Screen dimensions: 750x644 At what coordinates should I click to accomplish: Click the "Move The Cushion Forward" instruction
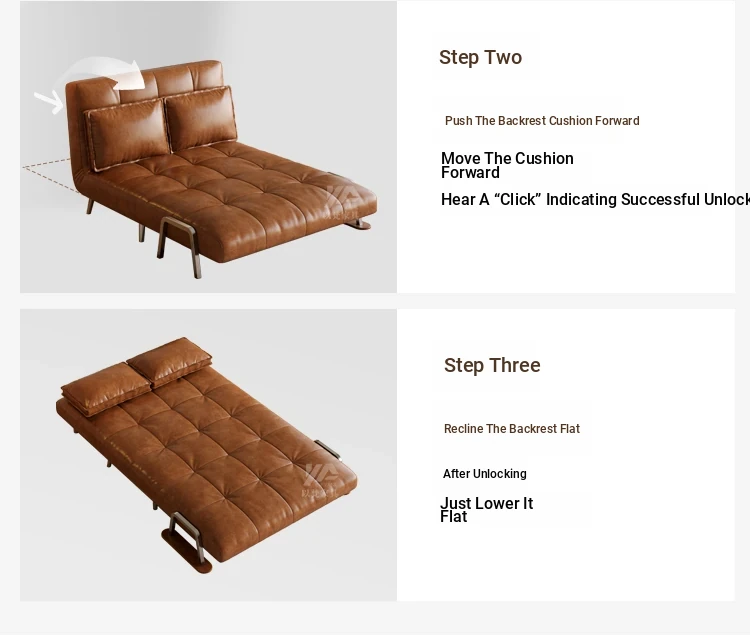[507, 165]
